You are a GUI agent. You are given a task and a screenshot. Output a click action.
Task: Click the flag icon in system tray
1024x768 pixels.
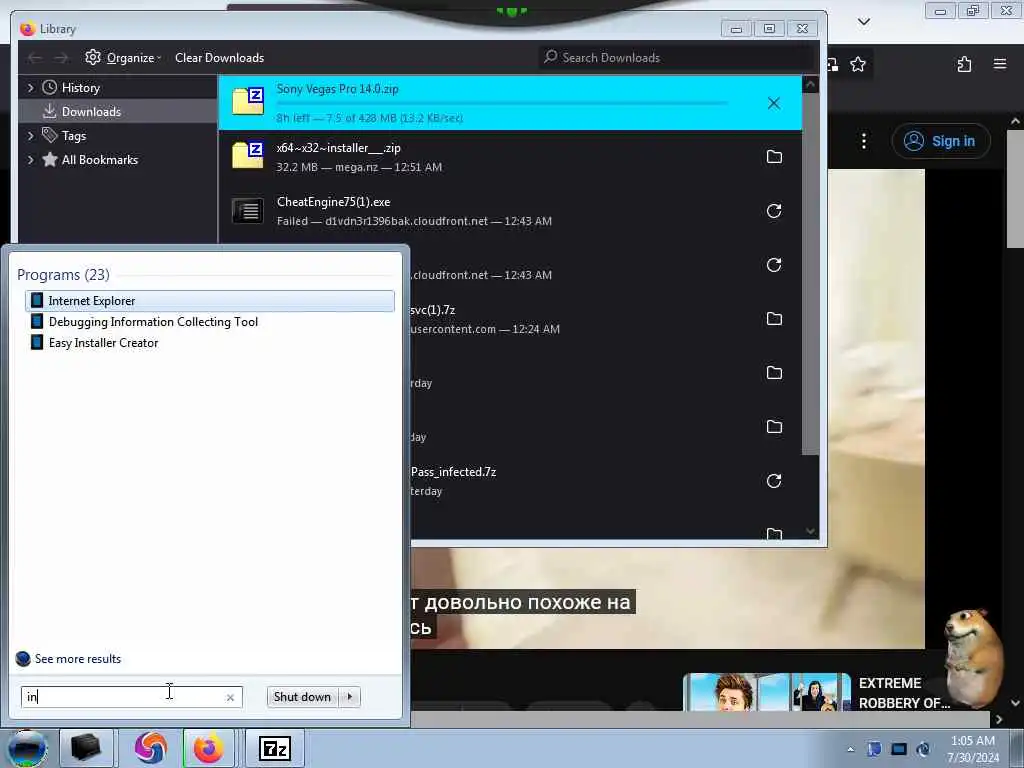(874, 749)
